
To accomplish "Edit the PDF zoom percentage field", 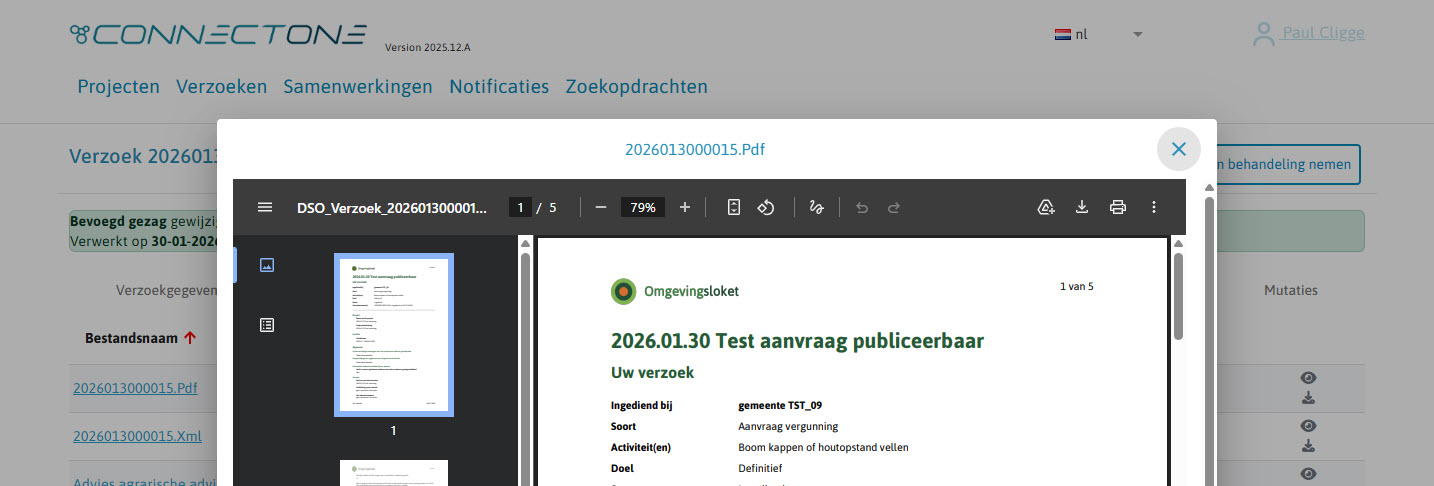I will click(643, 207).
